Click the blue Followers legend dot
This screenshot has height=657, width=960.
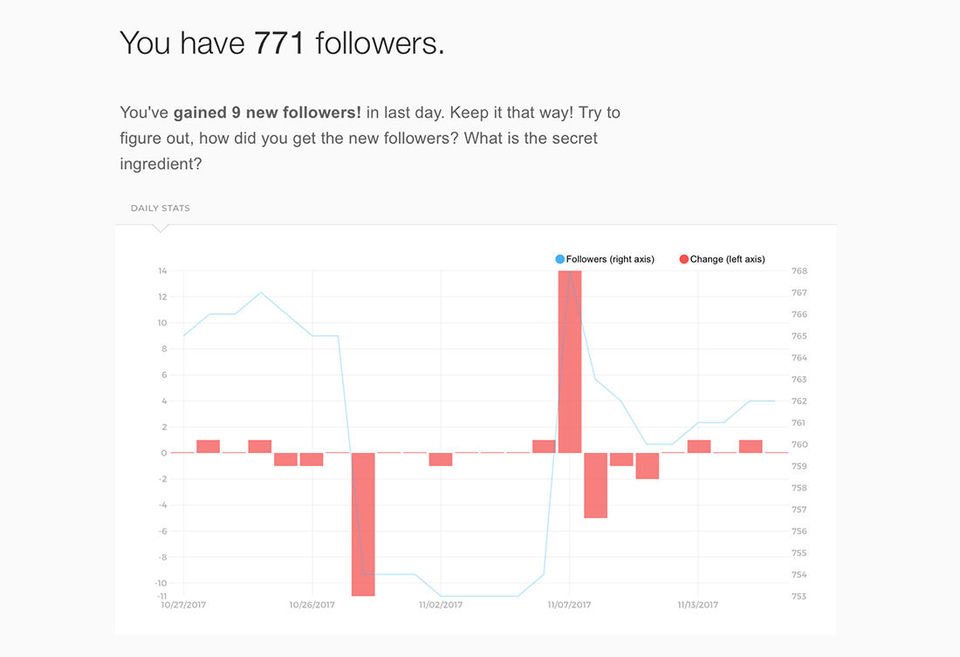point(560,259)
